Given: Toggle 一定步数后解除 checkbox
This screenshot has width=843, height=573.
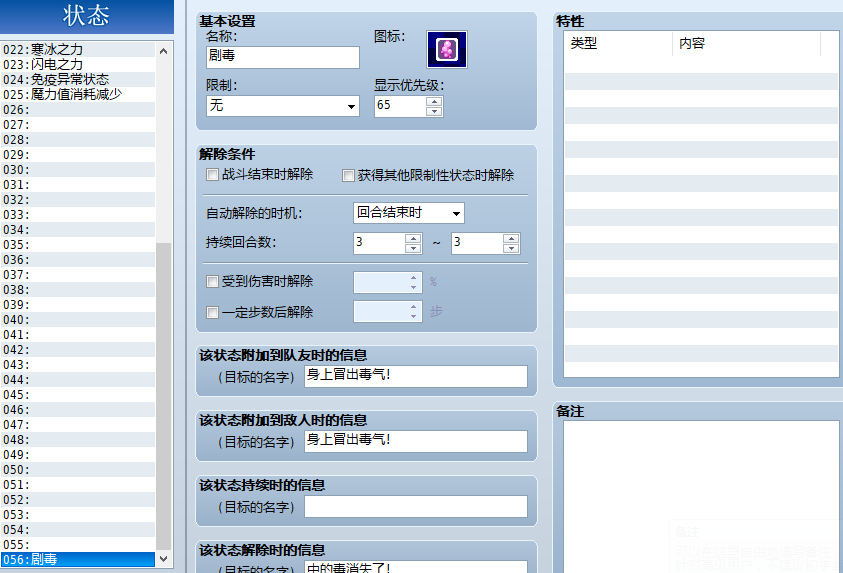Looking at the screenshot, I should point(212,312).
